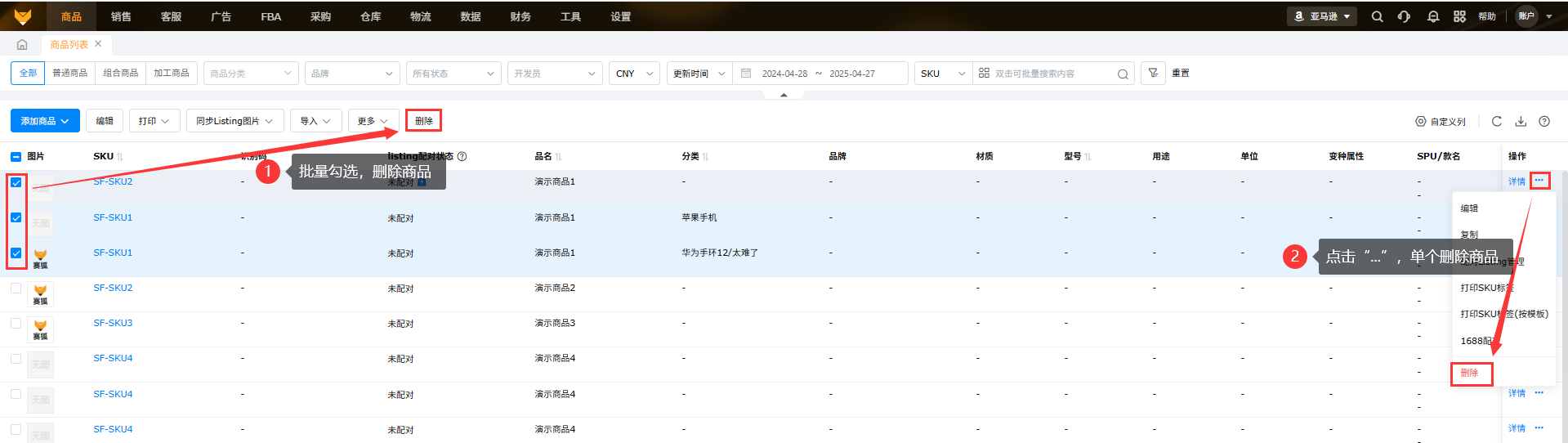The height and width of the screenshot is (443, 1568).
Task: Open the FBA menu in top navigation
Action: tap(270, 16)
